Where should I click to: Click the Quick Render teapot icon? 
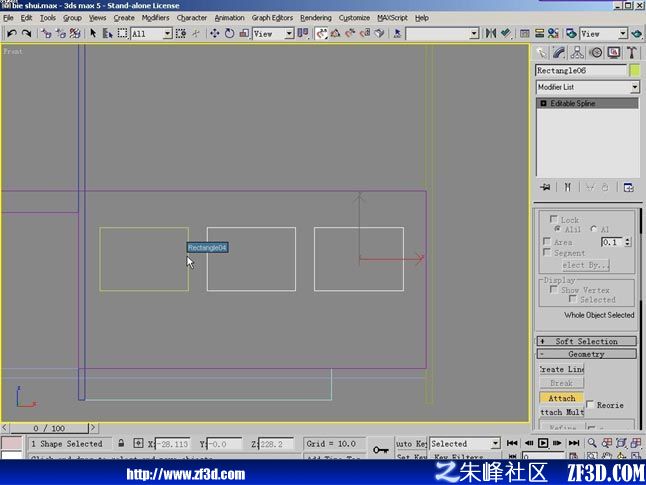[637, 33]
